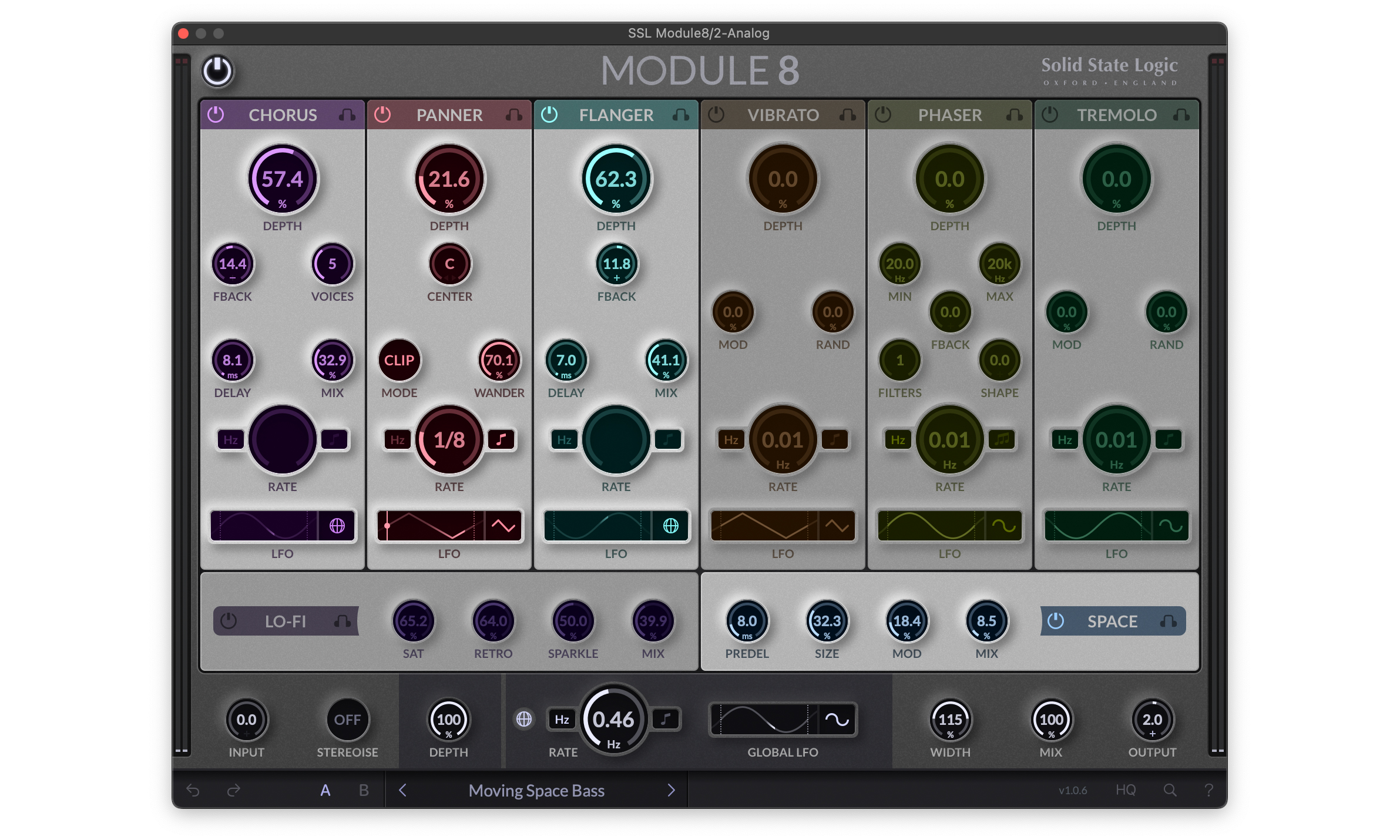1400x840 pixels.
Task: Open the preset search magnifier
Action: click(1170, 790)
